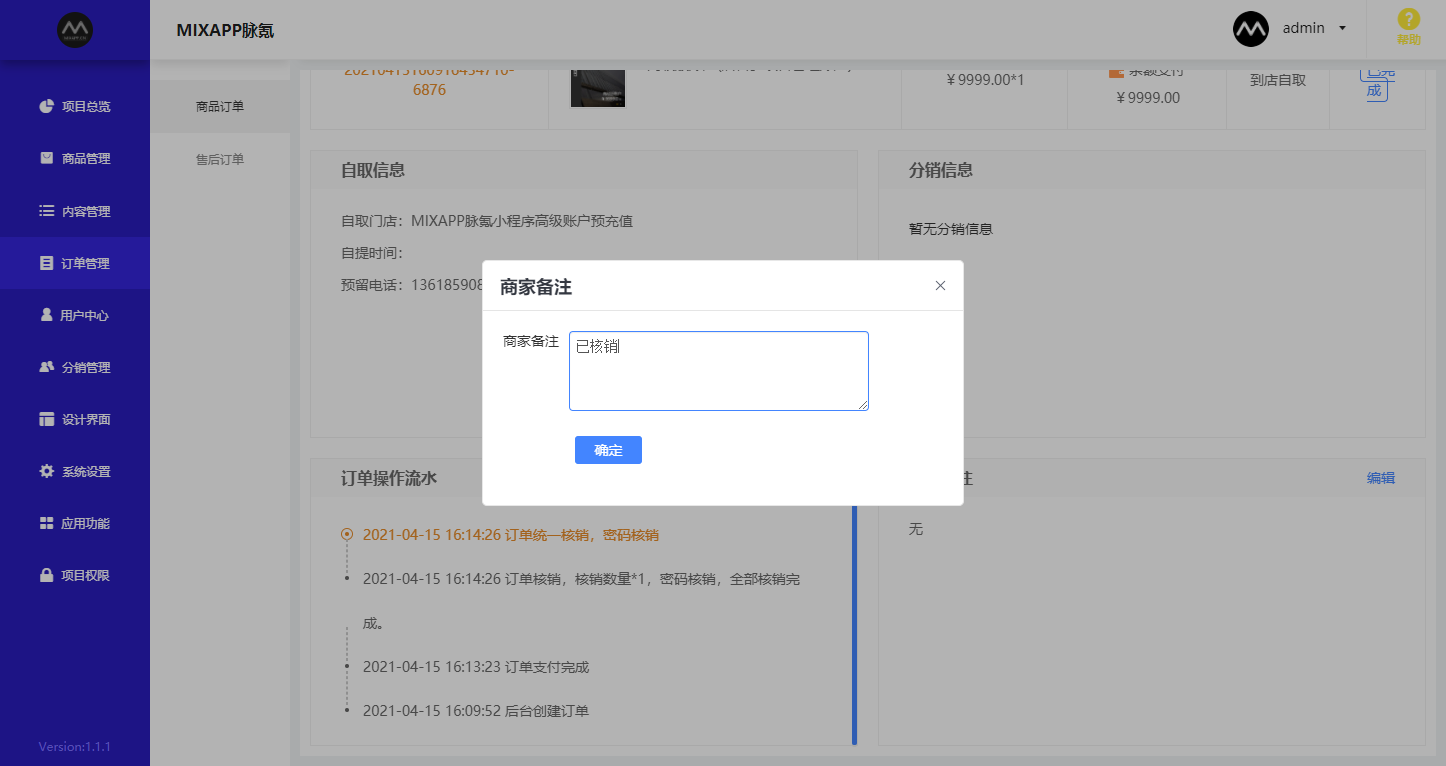Click the 自取信息 panel heading
Image resolution: width=1446 pixels, height=766 pixels.
(373, 170)
